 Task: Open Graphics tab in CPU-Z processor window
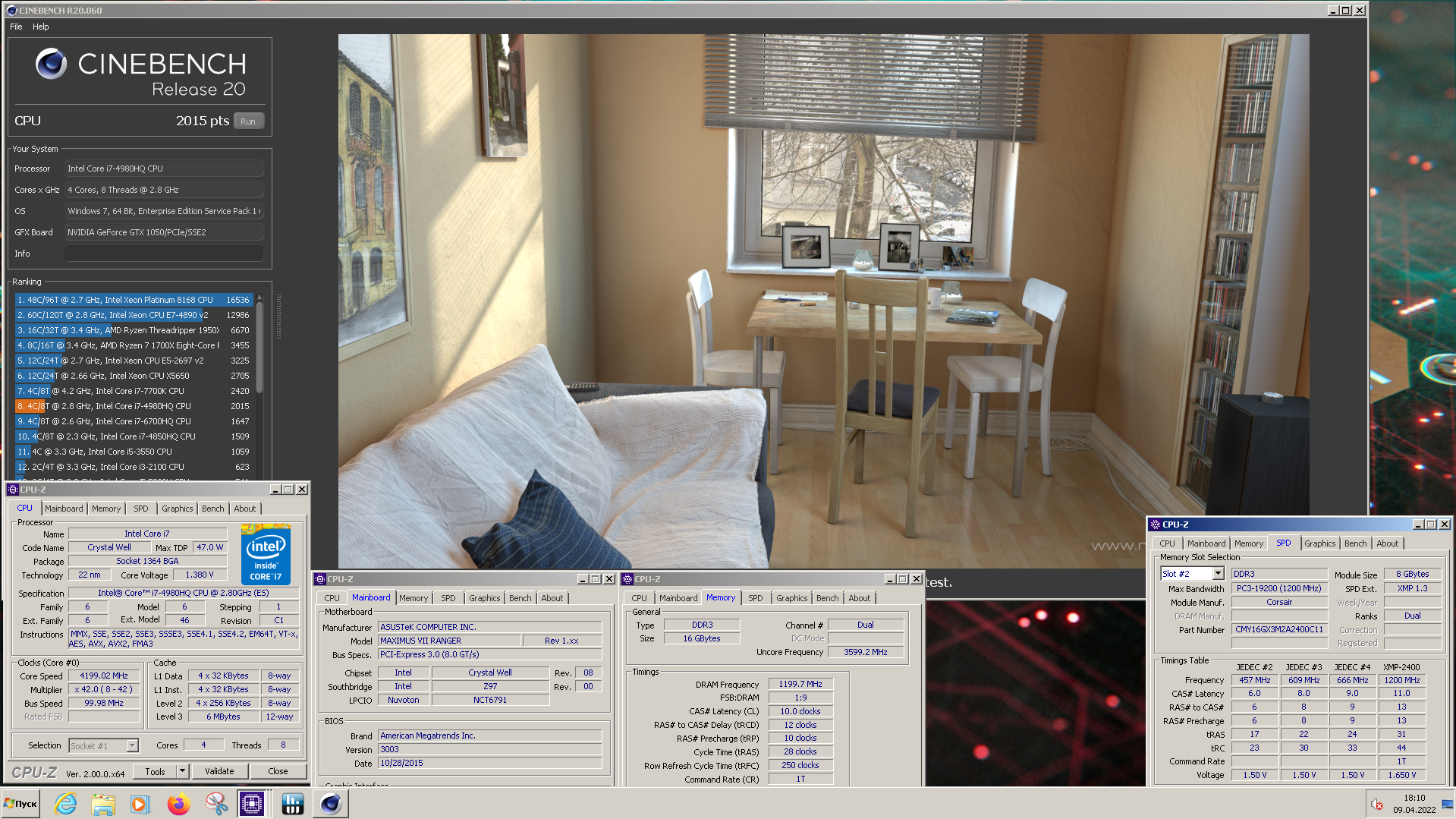[178, 509]
